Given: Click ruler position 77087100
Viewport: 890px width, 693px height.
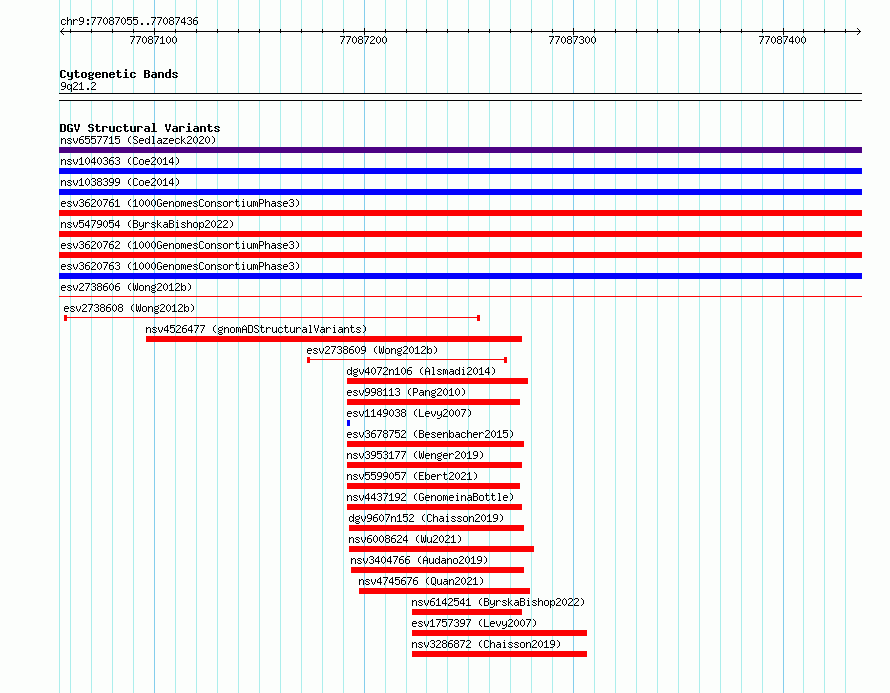Looking at the screenshot, I should (153, 40).
